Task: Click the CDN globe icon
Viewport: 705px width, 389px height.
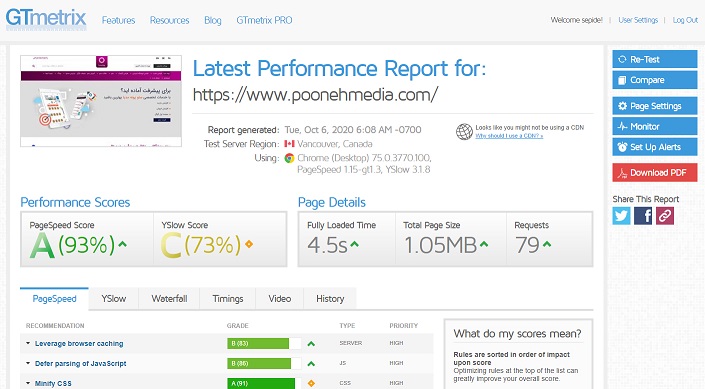Action: pyautogui.click(x=464, y=132)
